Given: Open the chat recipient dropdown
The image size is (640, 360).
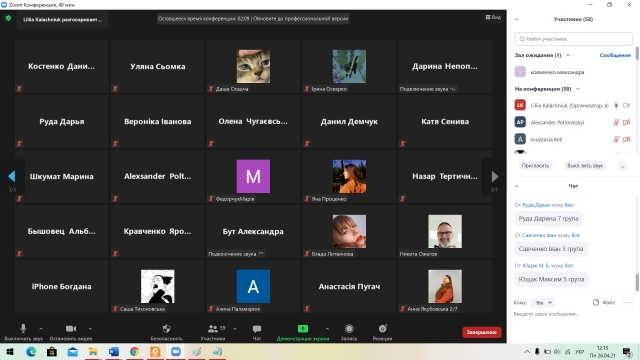Looking at the screenshot, I should click(x=543, y=303).
